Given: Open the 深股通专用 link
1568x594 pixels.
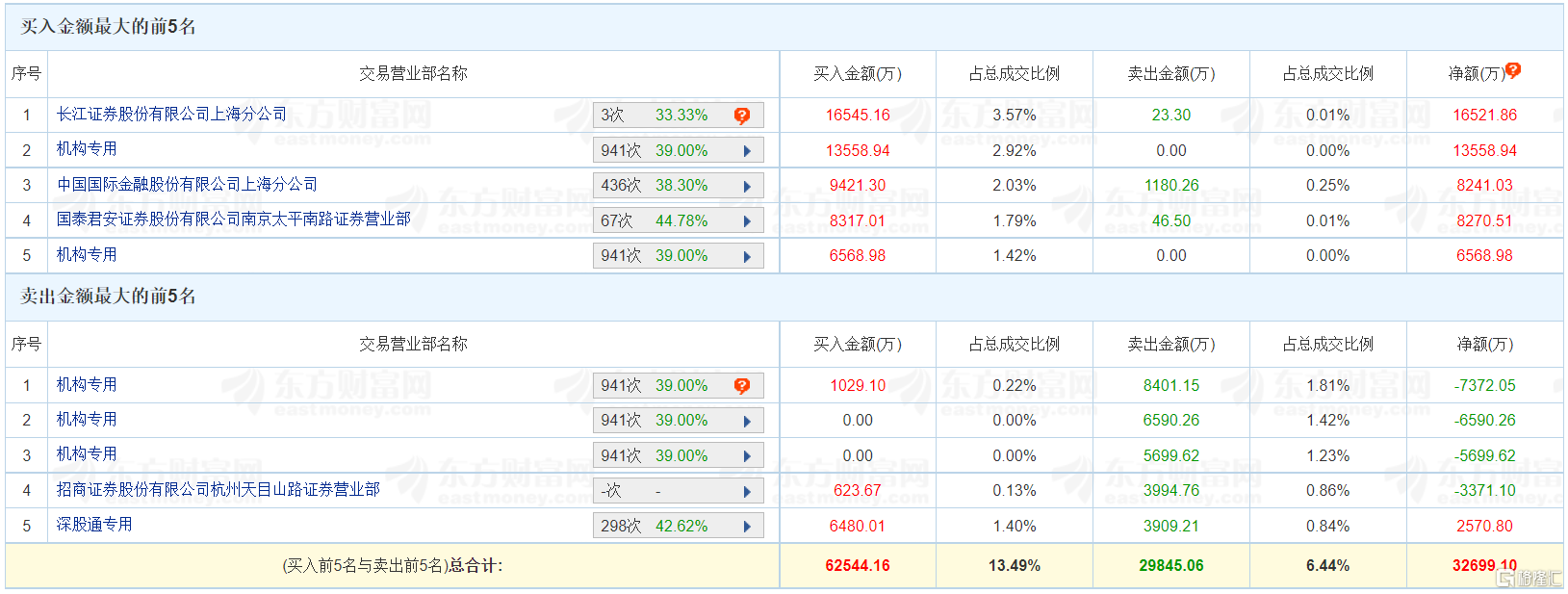Looking at the screenshot, I should tap(94, 525).
